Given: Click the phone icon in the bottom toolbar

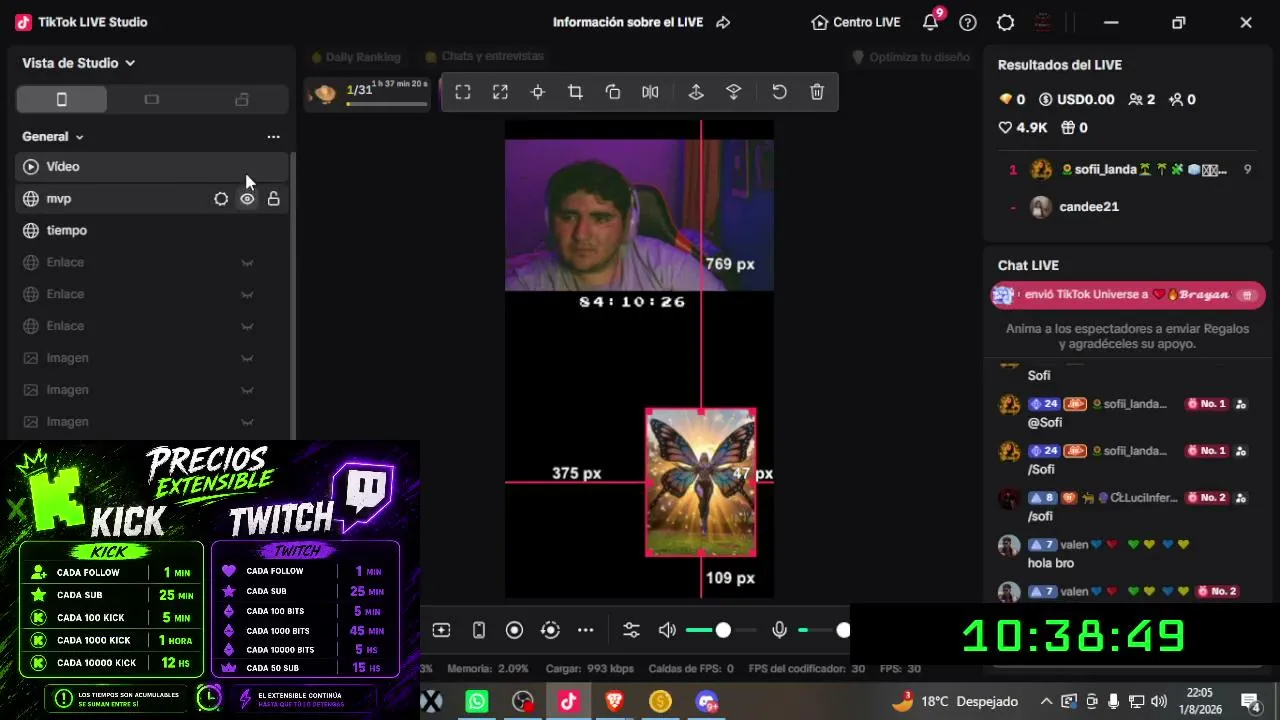Looking at the screenshot, I should [479, 630].
